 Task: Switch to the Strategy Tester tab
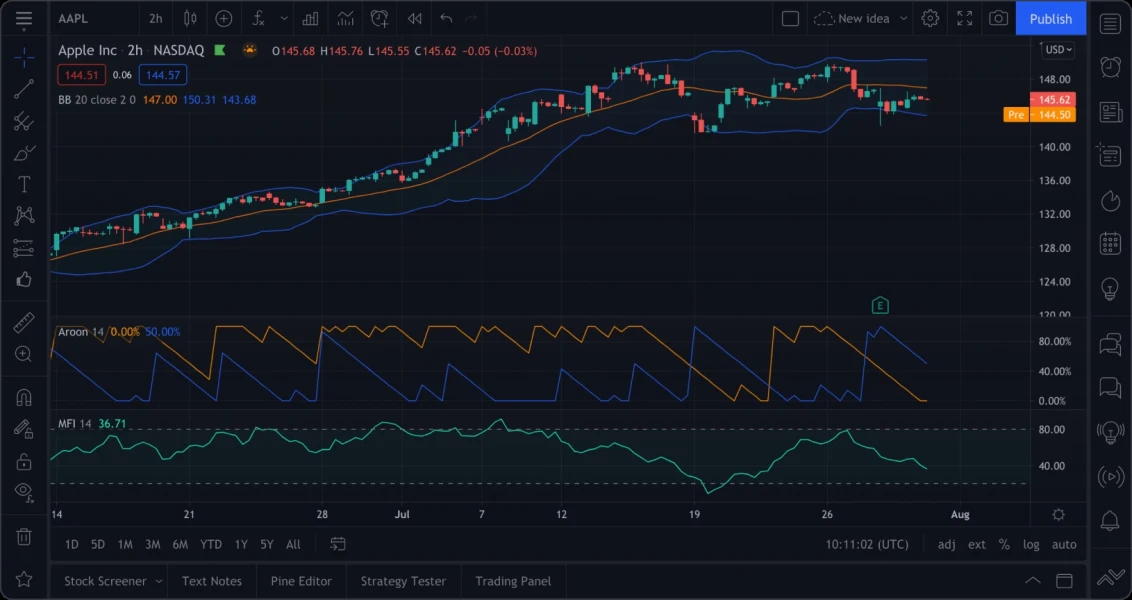(x=403, y=581)
